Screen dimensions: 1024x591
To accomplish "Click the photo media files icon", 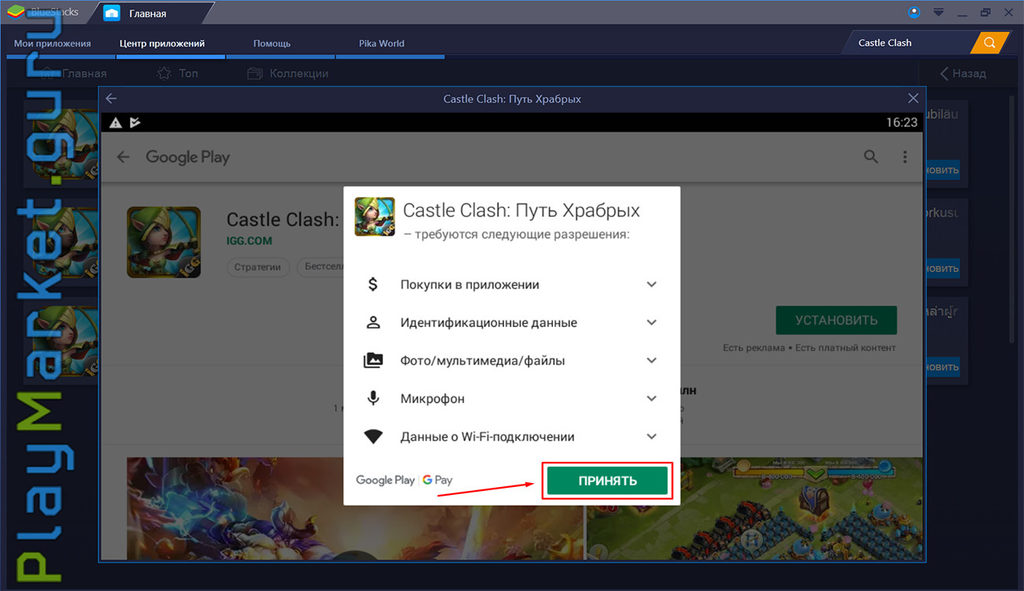I will (373, 360).
